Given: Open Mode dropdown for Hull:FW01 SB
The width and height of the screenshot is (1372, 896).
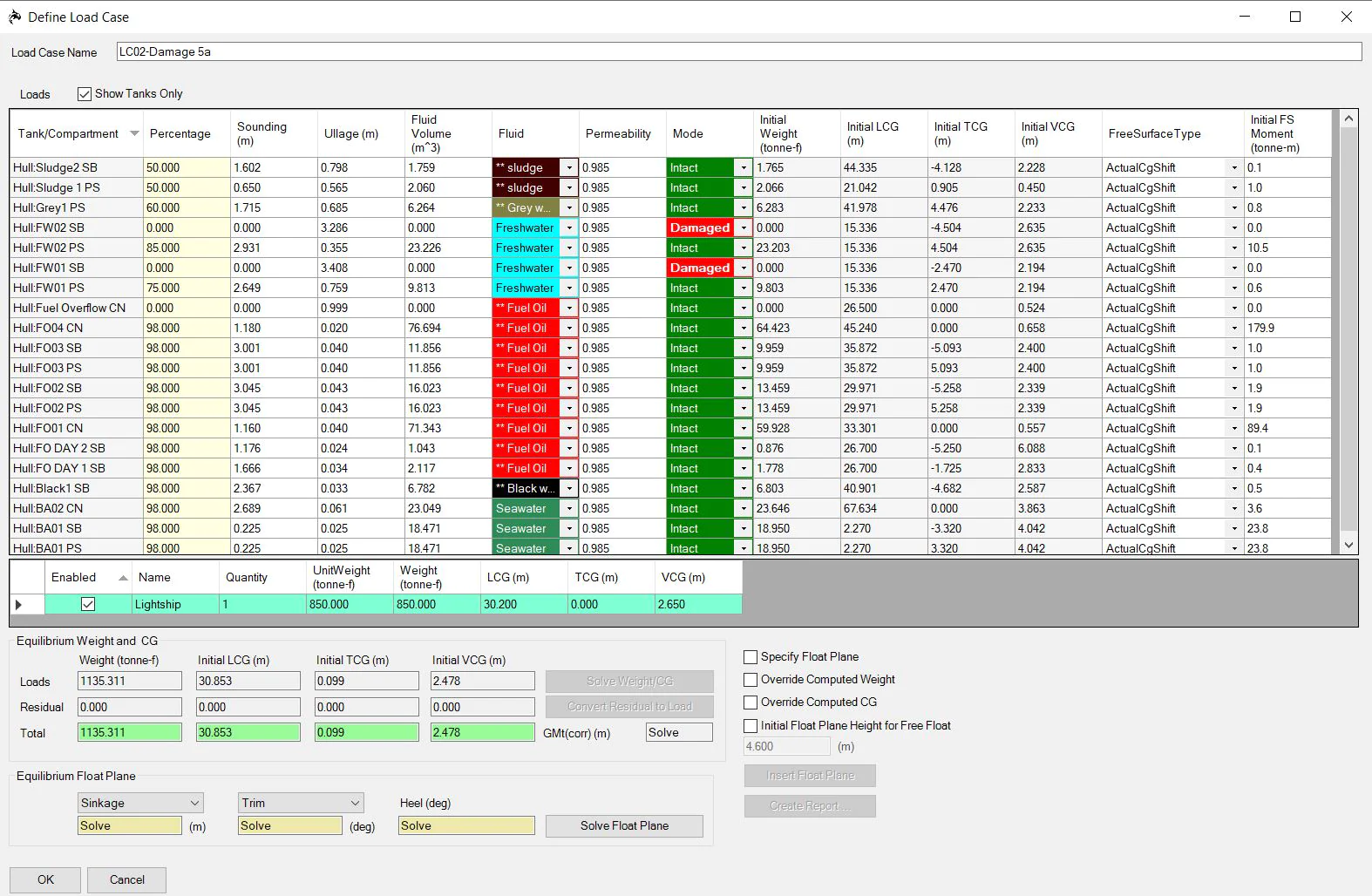Looking at the screenshot, I should pyautogui.click(x=744, y=268).
